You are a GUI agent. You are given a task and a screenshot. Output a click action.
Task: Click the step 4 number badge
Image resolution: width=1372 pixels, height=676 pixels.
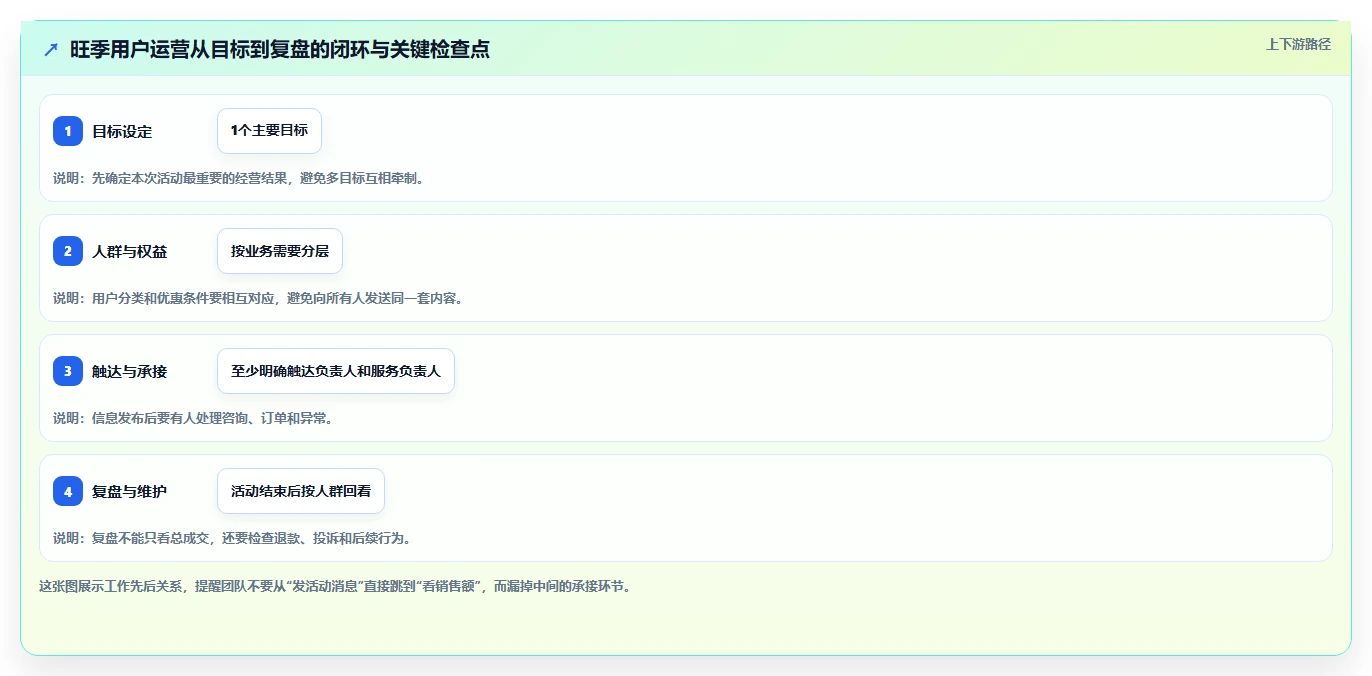68,491
